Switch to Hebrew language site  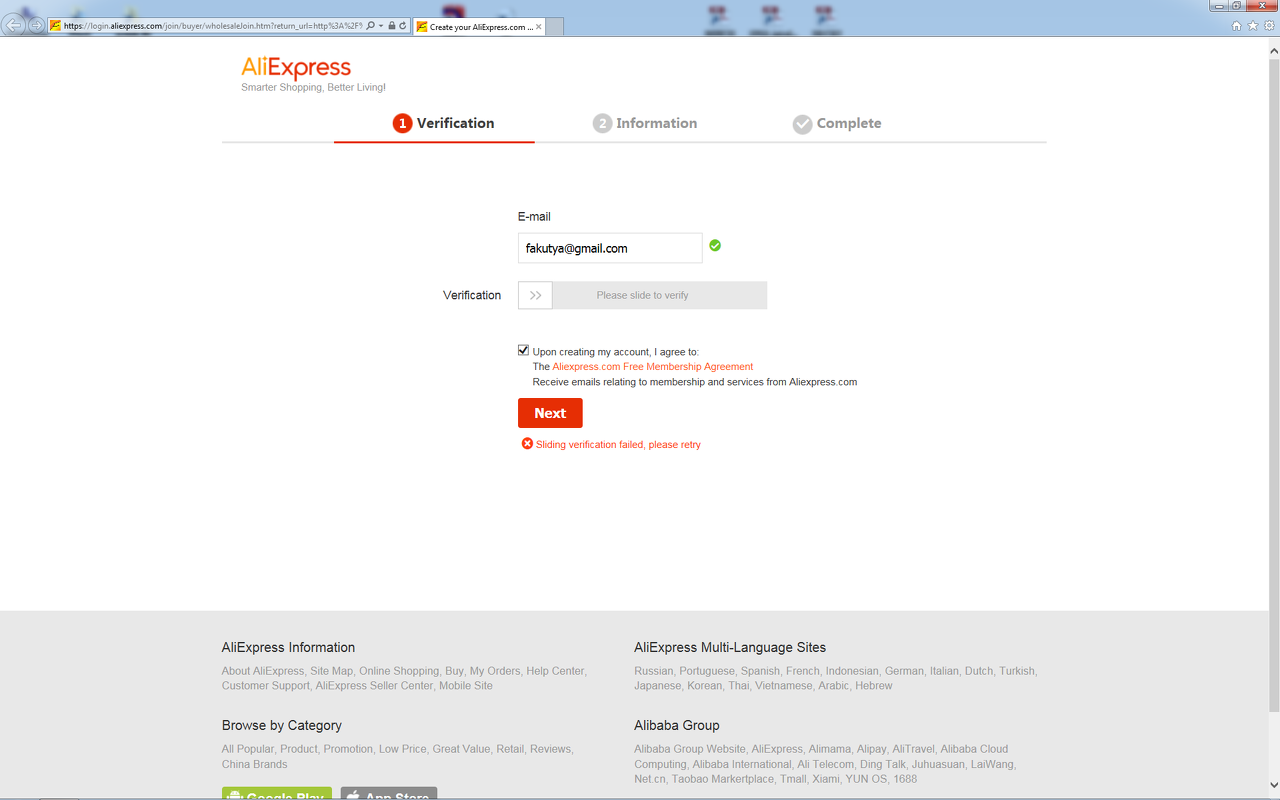pos(873,686)
